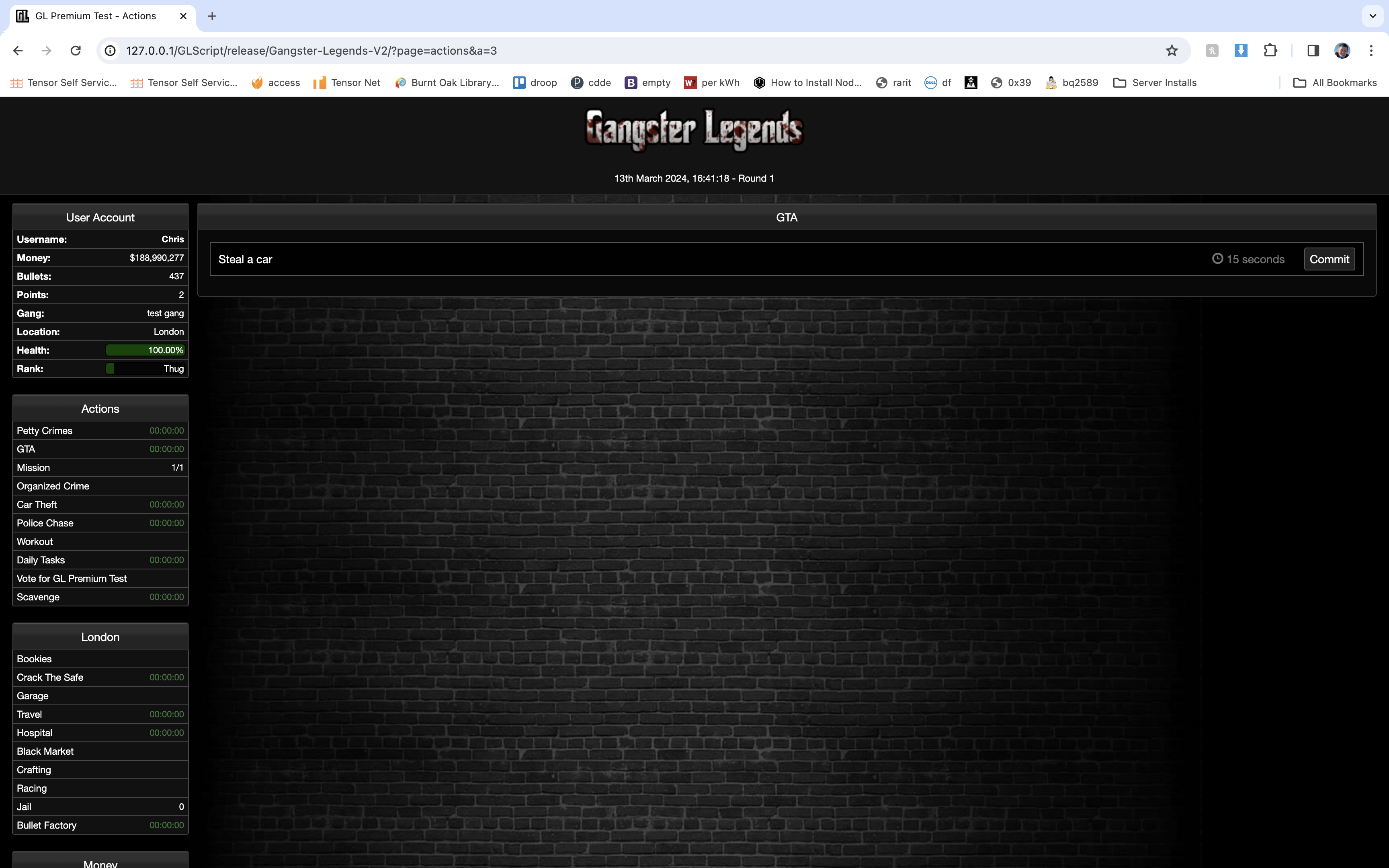Open the Server Installs bookmark folder
This screenshot has width=1389, height=868.
click(1154, 83)
